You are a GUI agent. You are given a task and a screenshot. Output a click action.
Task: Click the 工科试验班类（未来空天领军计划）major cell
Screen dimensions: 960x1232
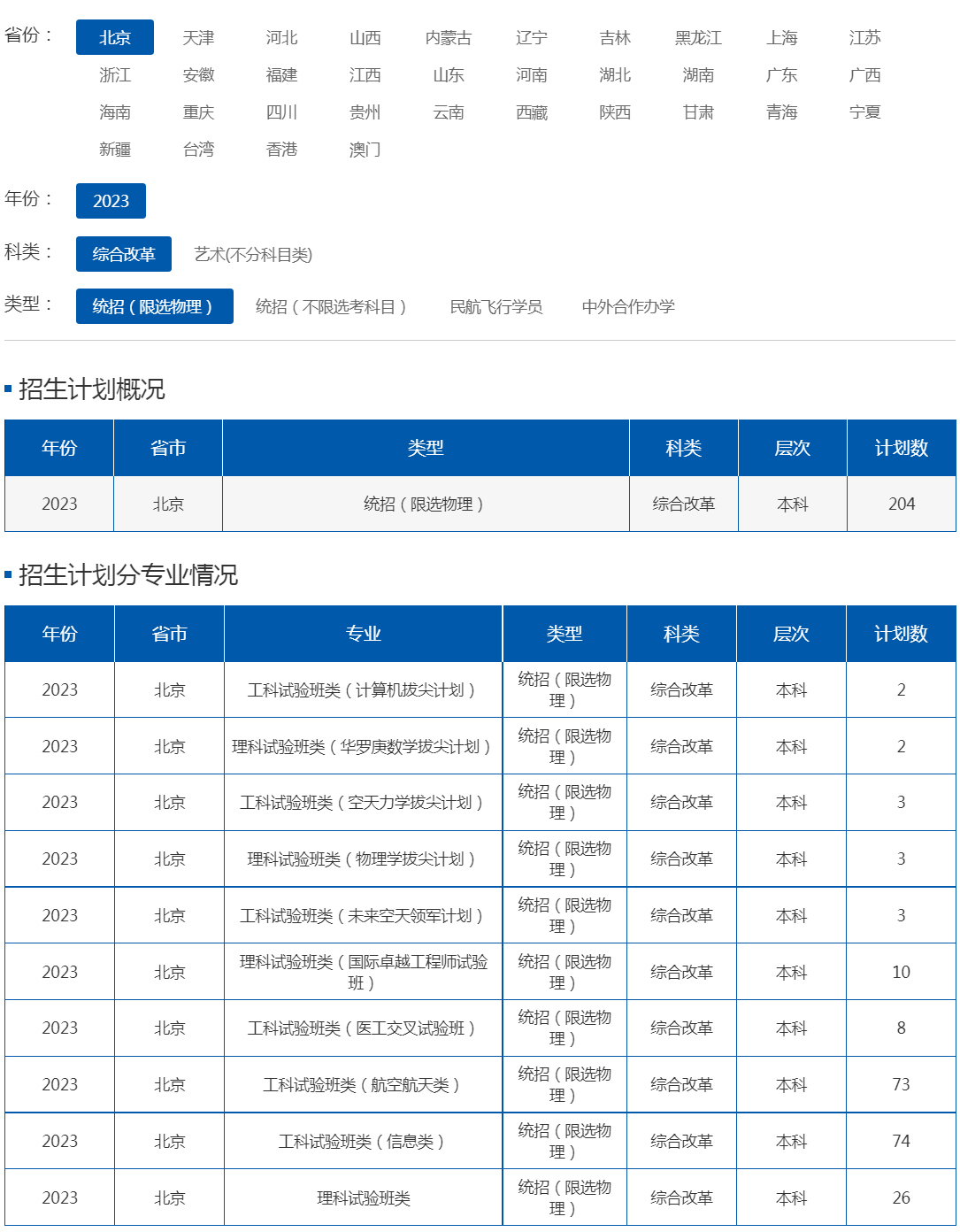(363, 915)
